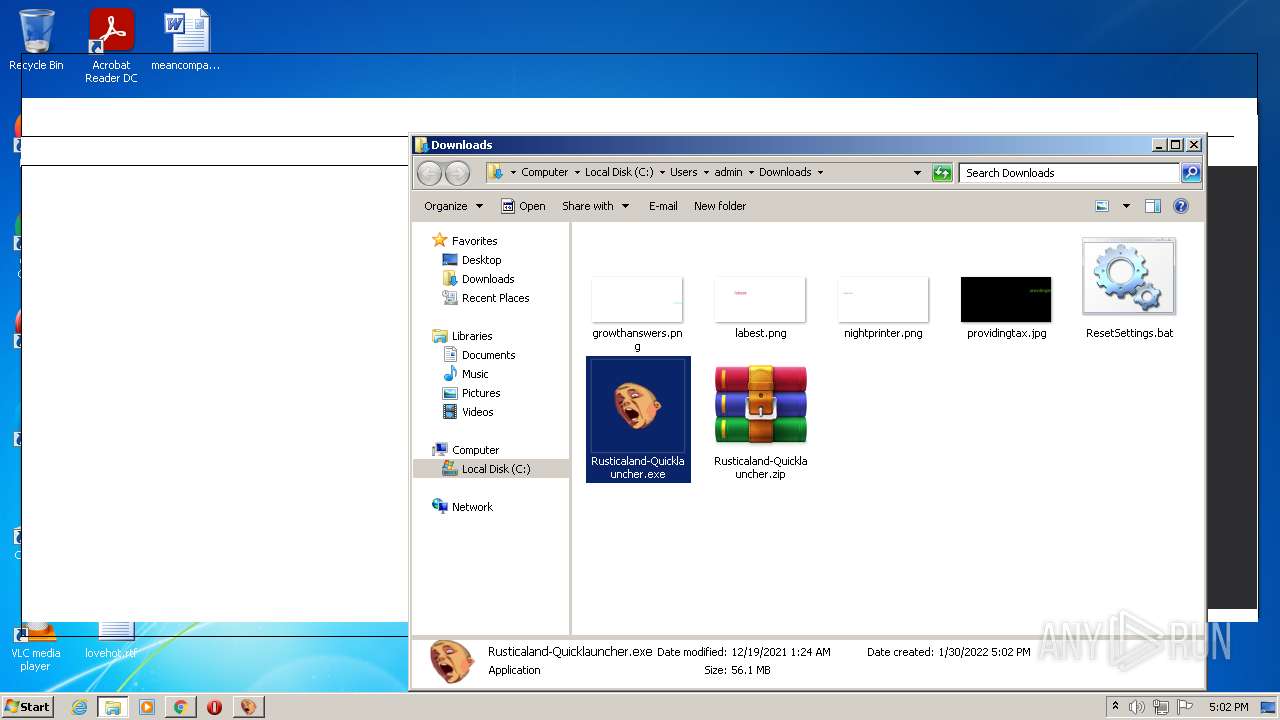
Task: Click the network tray icon
Action: click(1161, 707)
